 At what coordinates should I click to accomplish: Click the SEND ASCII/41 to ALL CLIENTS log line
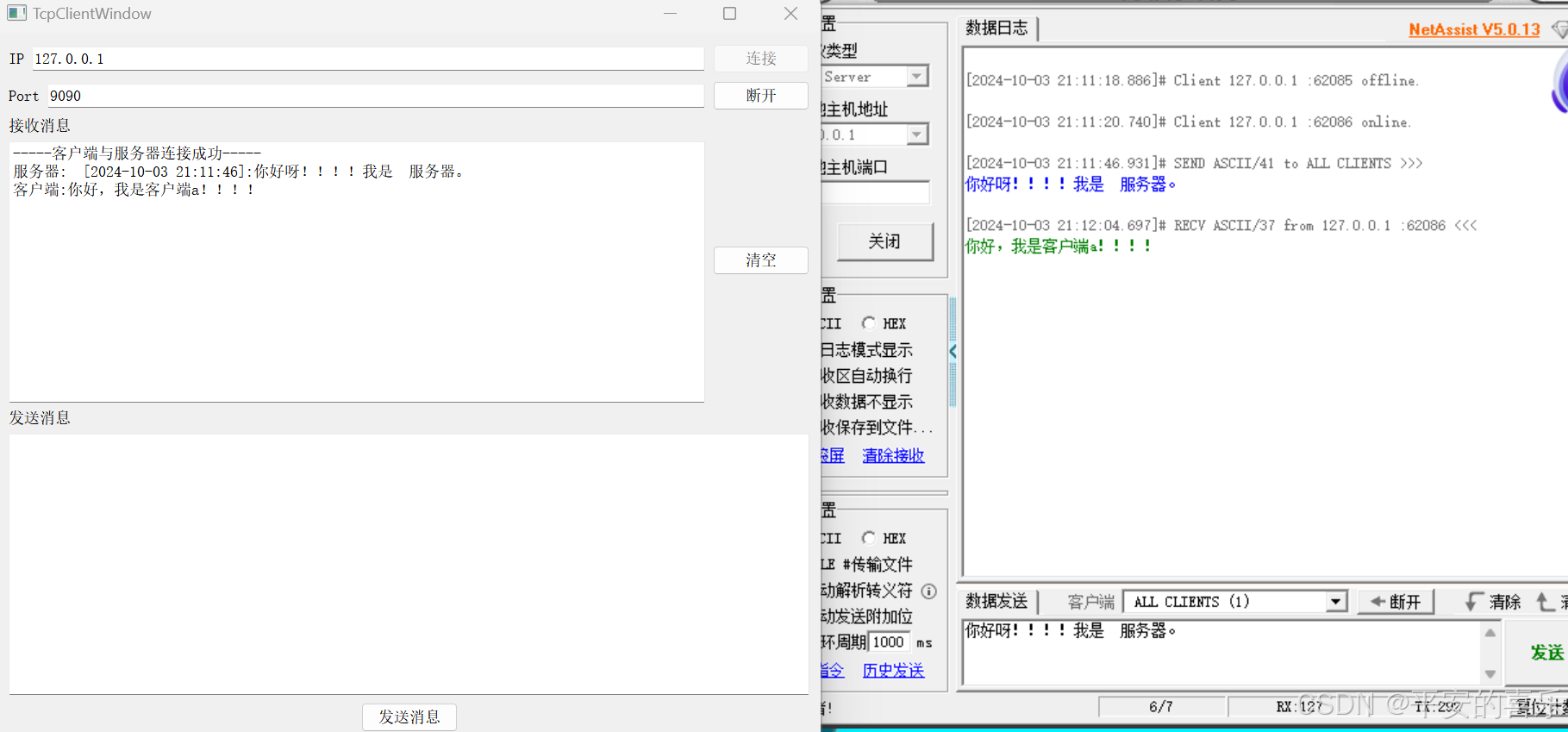point(1194,164)
